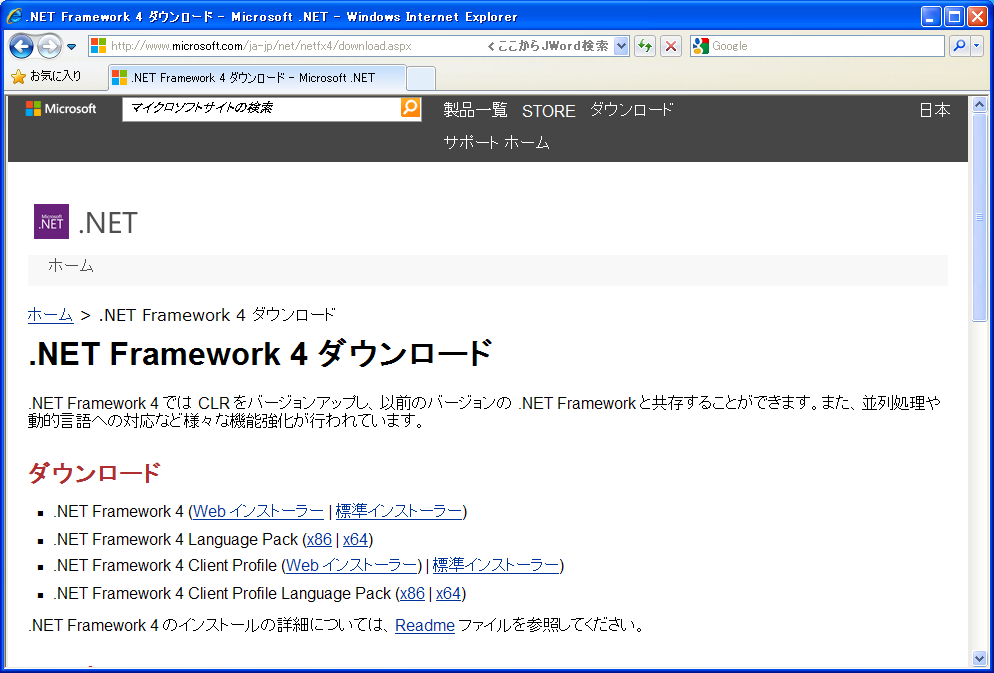
Task: Download Client Profile 標準インストーラー
Action: (x=496, y=565)
